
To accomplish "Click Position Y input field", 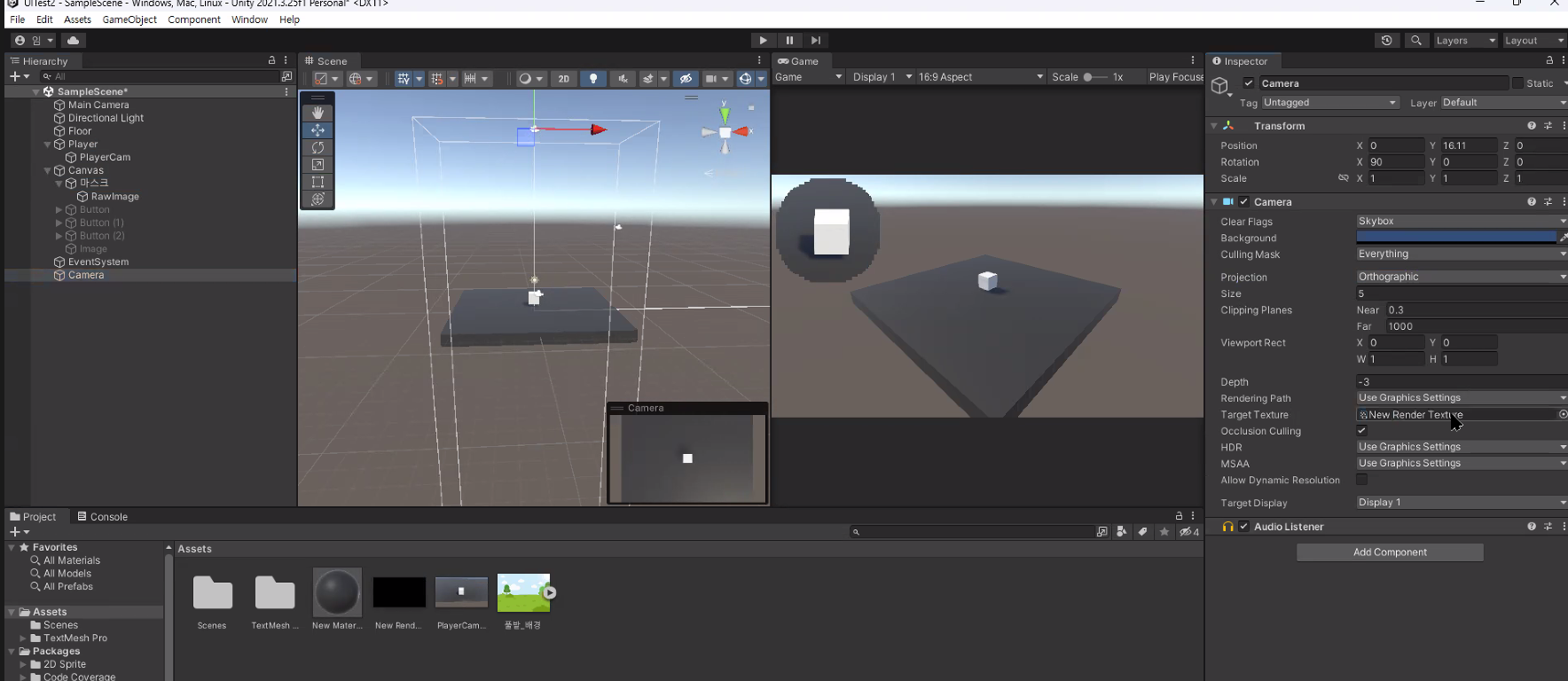I will pyautogui.click(x=1468, y=145).
